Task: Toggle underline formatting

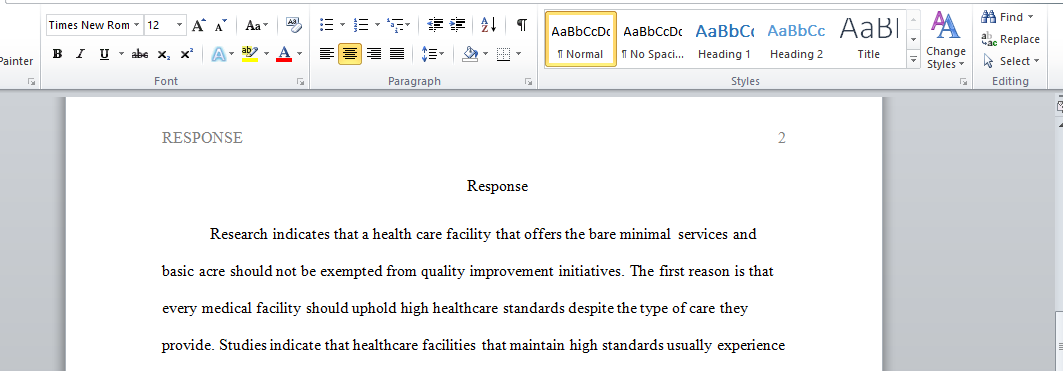Action: pos(104,54)
